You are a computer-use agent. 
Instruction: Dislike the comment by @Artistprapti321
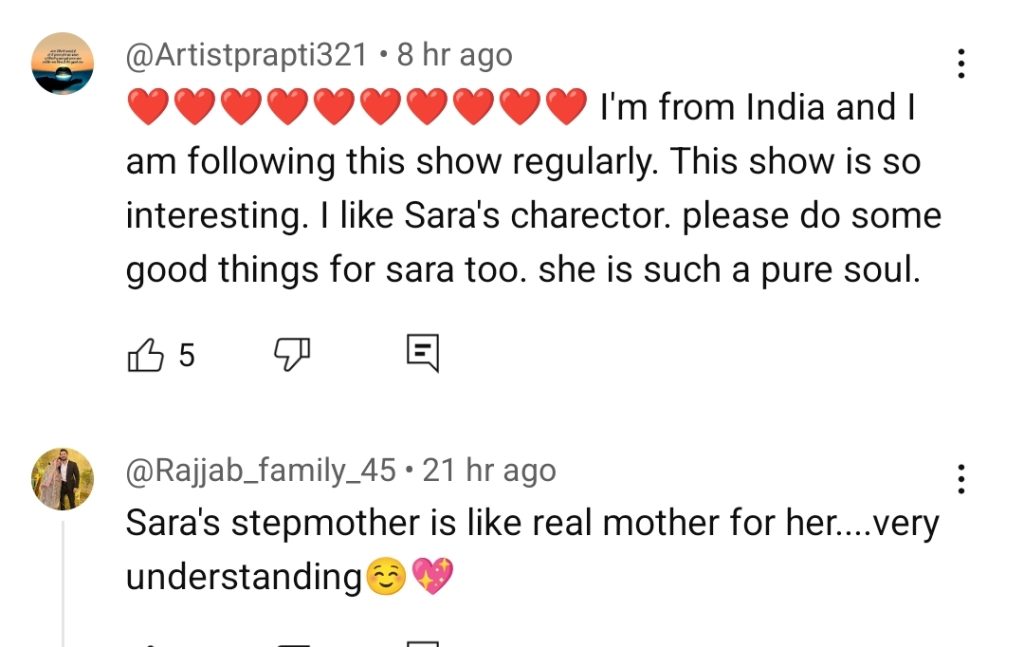pyautogui.click(x=293, y=353)
